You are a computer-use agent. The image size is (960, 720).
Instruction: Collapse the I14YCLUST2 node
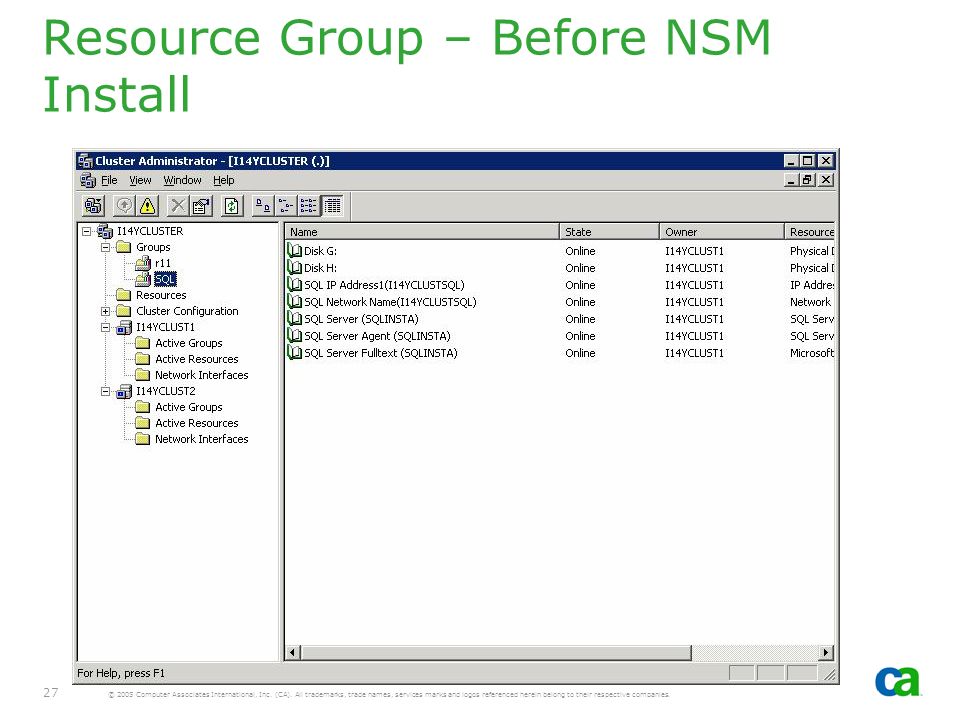pyautogui.click(x=105, y=391)
